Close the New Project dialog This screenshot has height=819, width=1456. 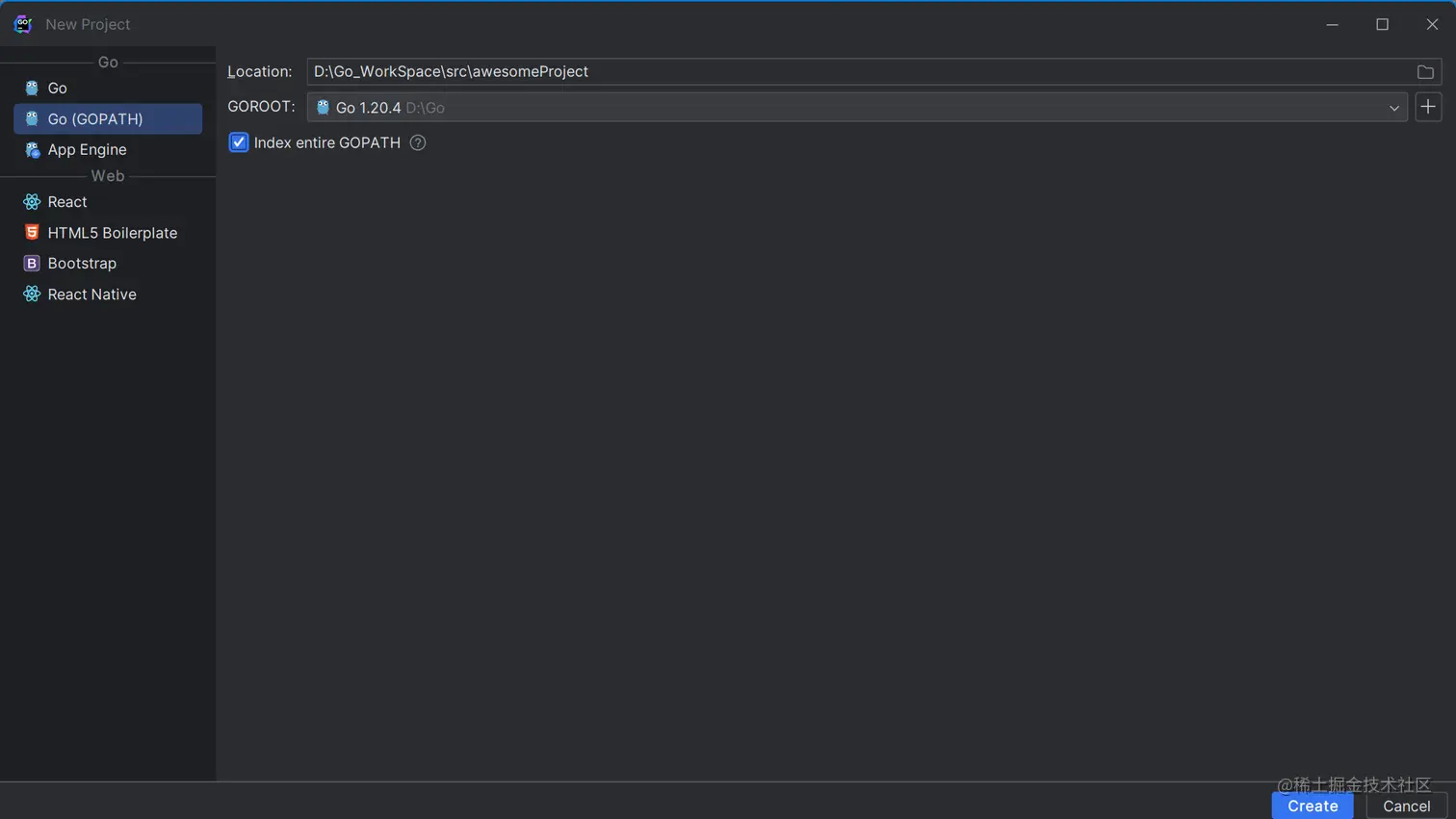(x=1432, y=24)
